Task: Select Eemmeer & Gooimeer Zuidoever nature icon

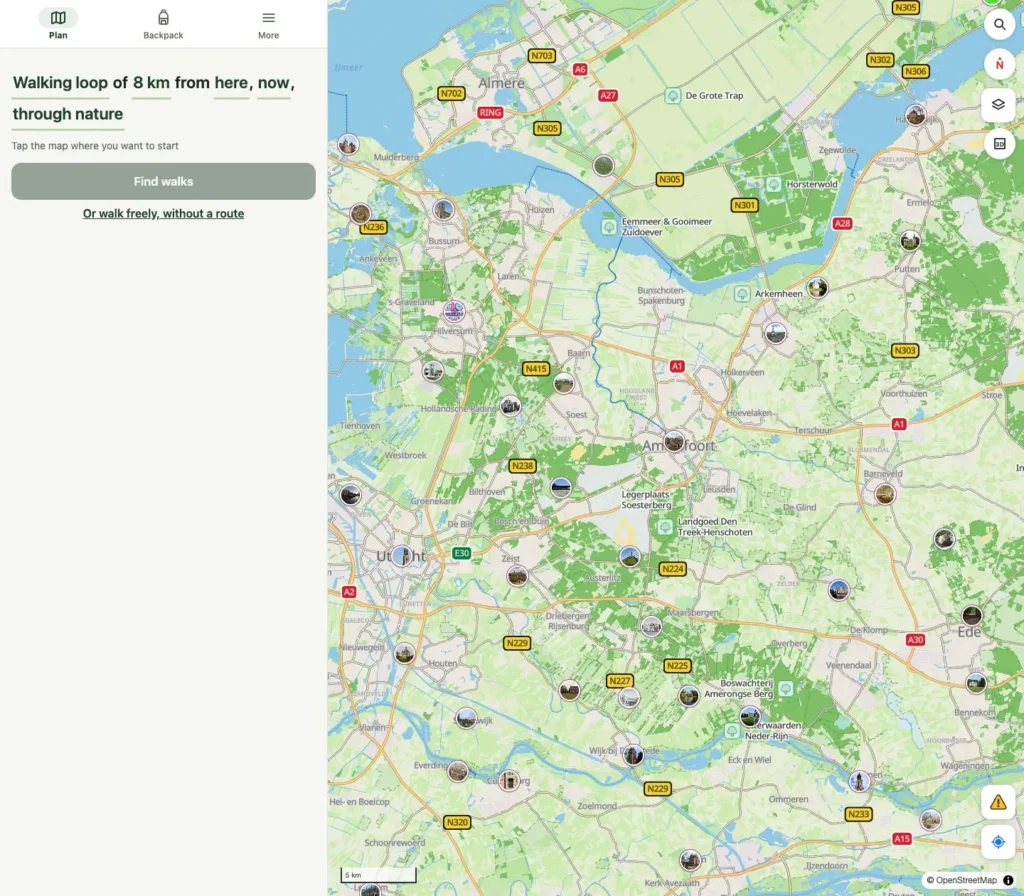Action: tap(609, 227)
